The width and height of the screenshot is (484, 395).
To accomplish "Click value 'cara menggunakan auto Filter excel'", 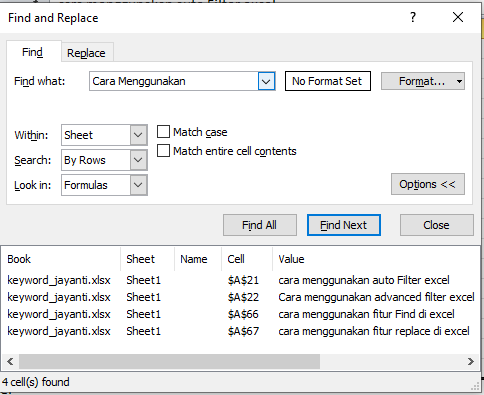I will pyautogui.click(x=364, y=280).
